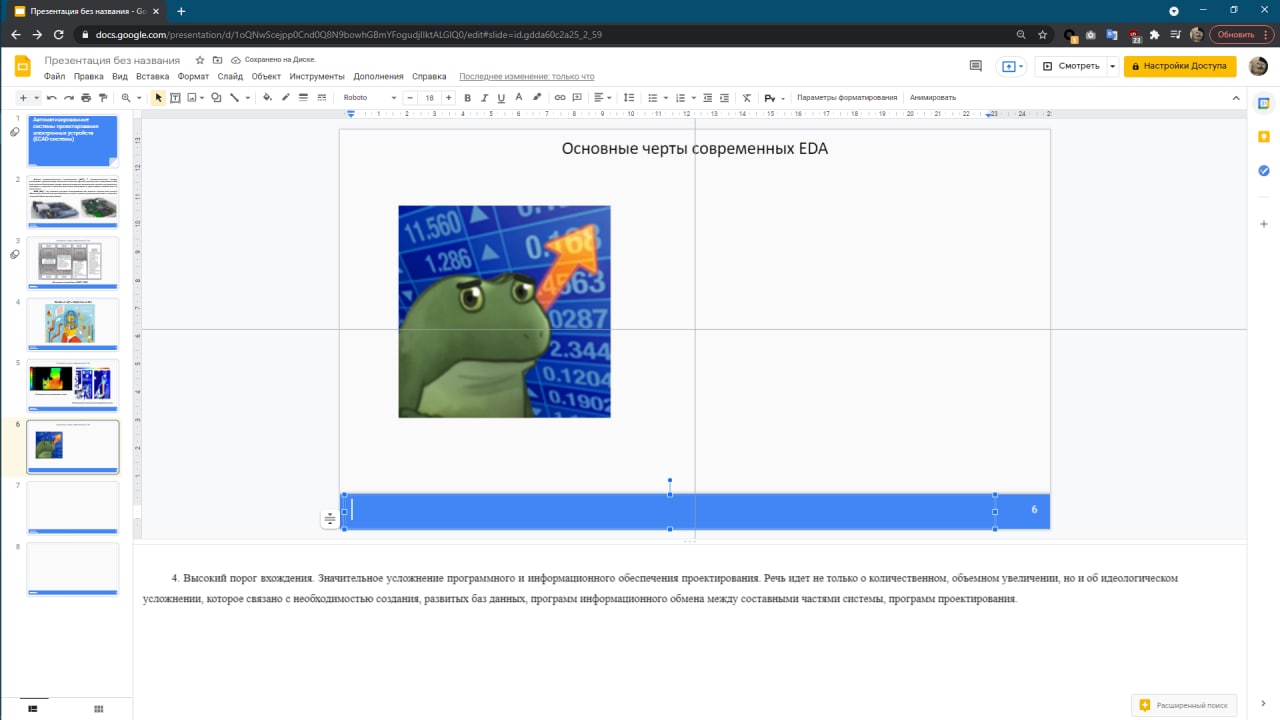Switch to grid view at bottom left
The image size is (1280, 720).
click(x=98, y=708)
